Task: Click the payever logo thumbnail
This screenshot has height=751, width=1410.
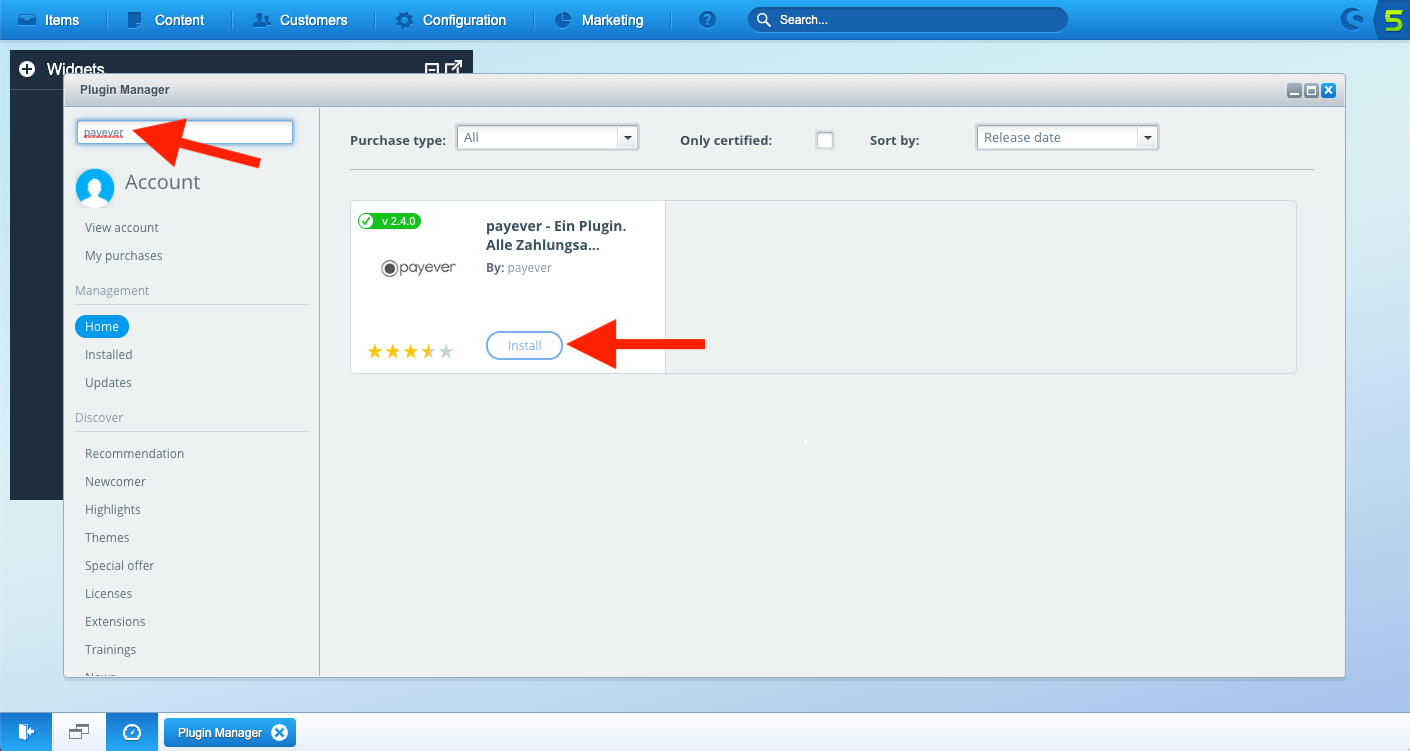Action: [x=419, y=268]
